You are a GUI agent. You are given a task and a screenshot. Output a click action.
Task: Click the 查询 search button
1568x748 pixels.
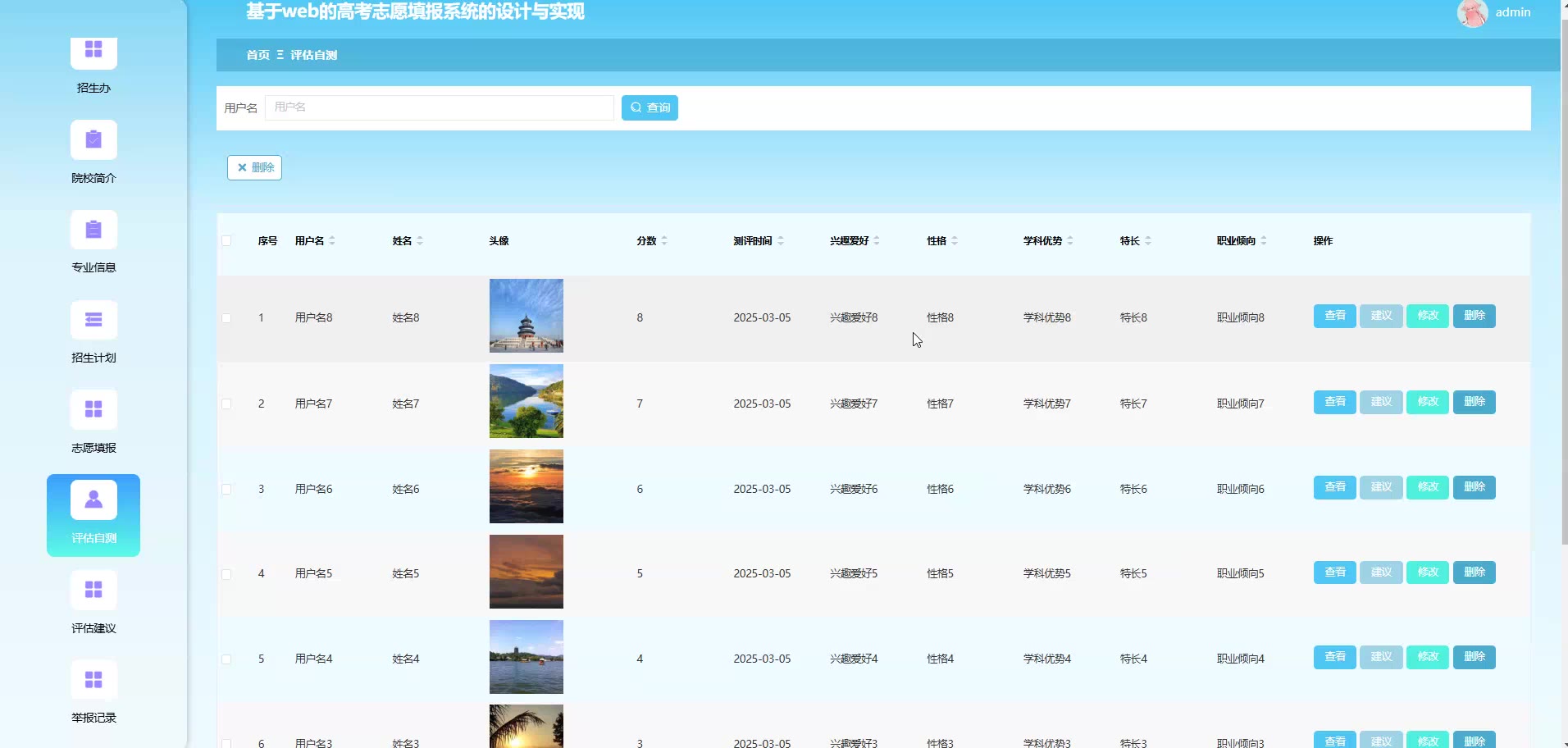pos(650,107)
